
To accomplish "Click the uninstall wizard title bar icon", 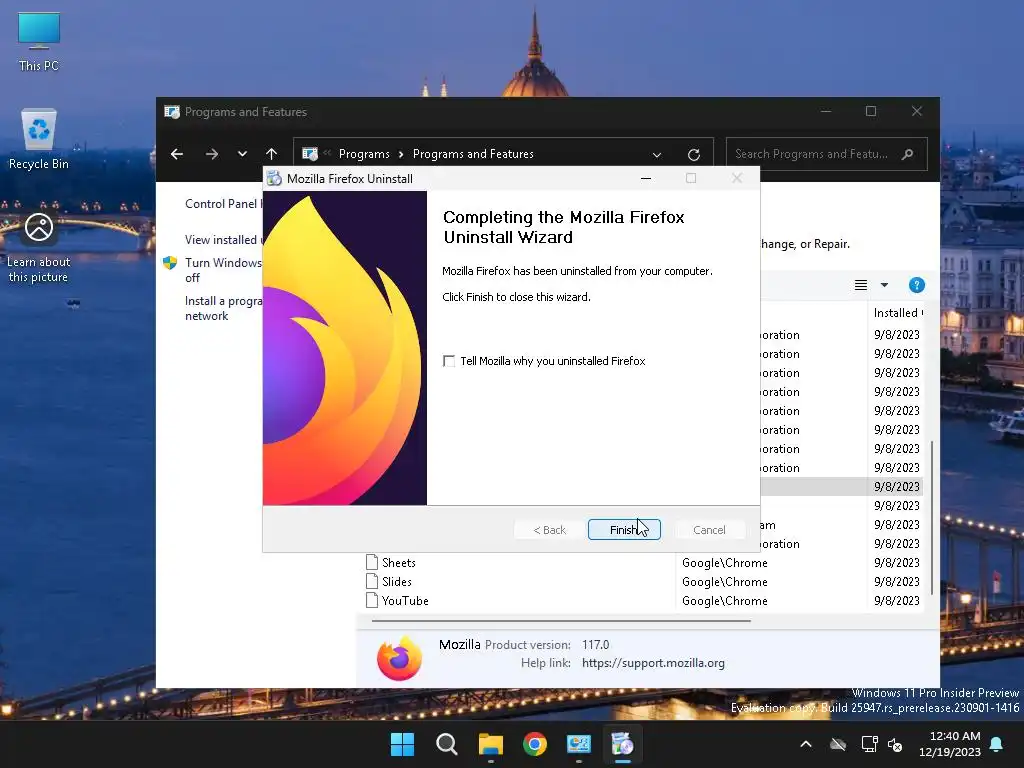I will (x=274, y=179).
